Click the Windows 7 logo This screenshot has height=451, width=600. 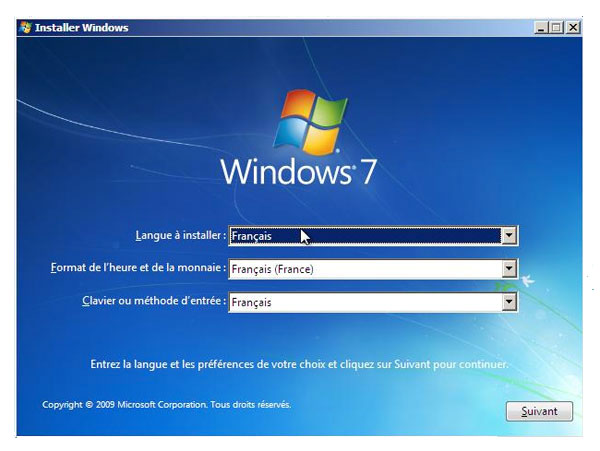[x=299, y=138]
